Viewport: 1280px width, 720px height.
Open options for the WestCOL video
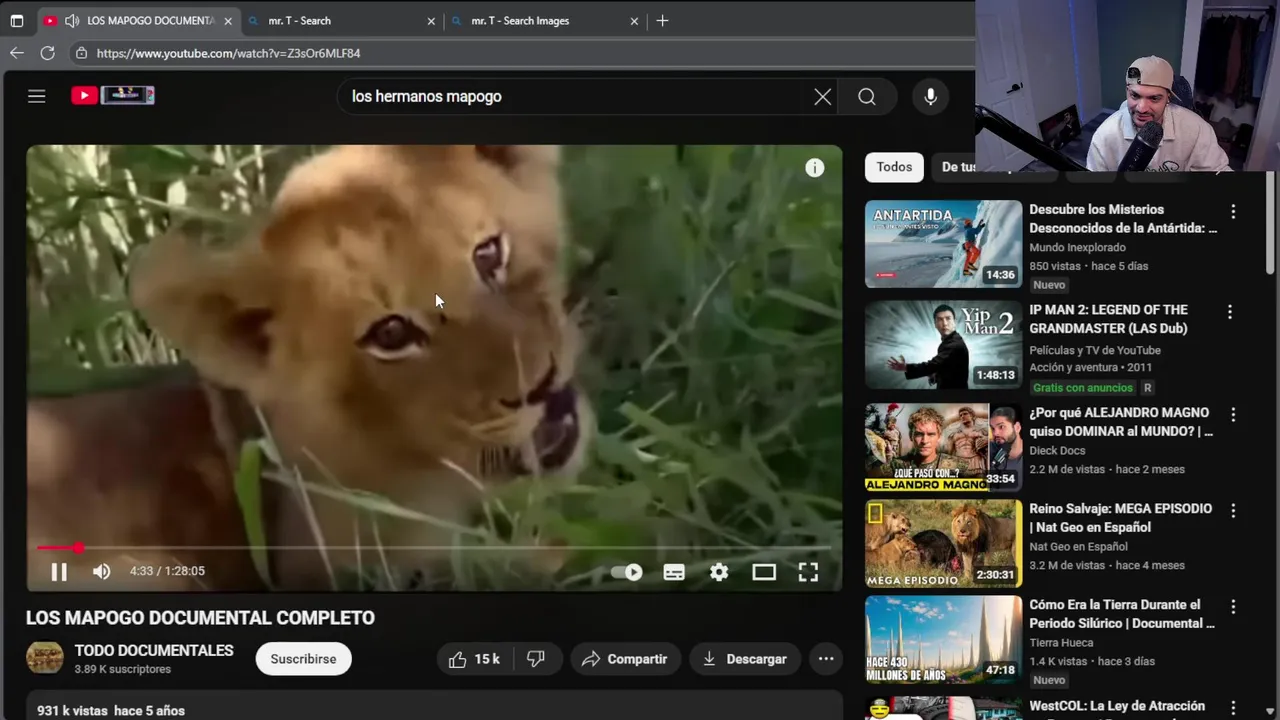[x=1233, y=708]
